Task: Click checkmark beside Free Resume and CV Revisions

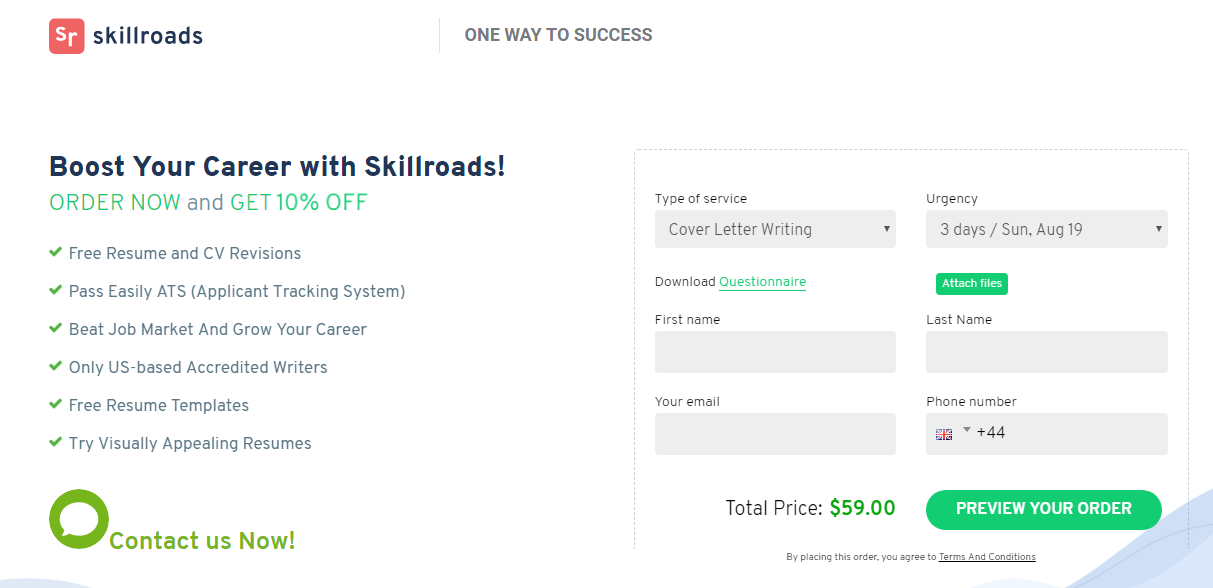Action: tap(56, 253)
